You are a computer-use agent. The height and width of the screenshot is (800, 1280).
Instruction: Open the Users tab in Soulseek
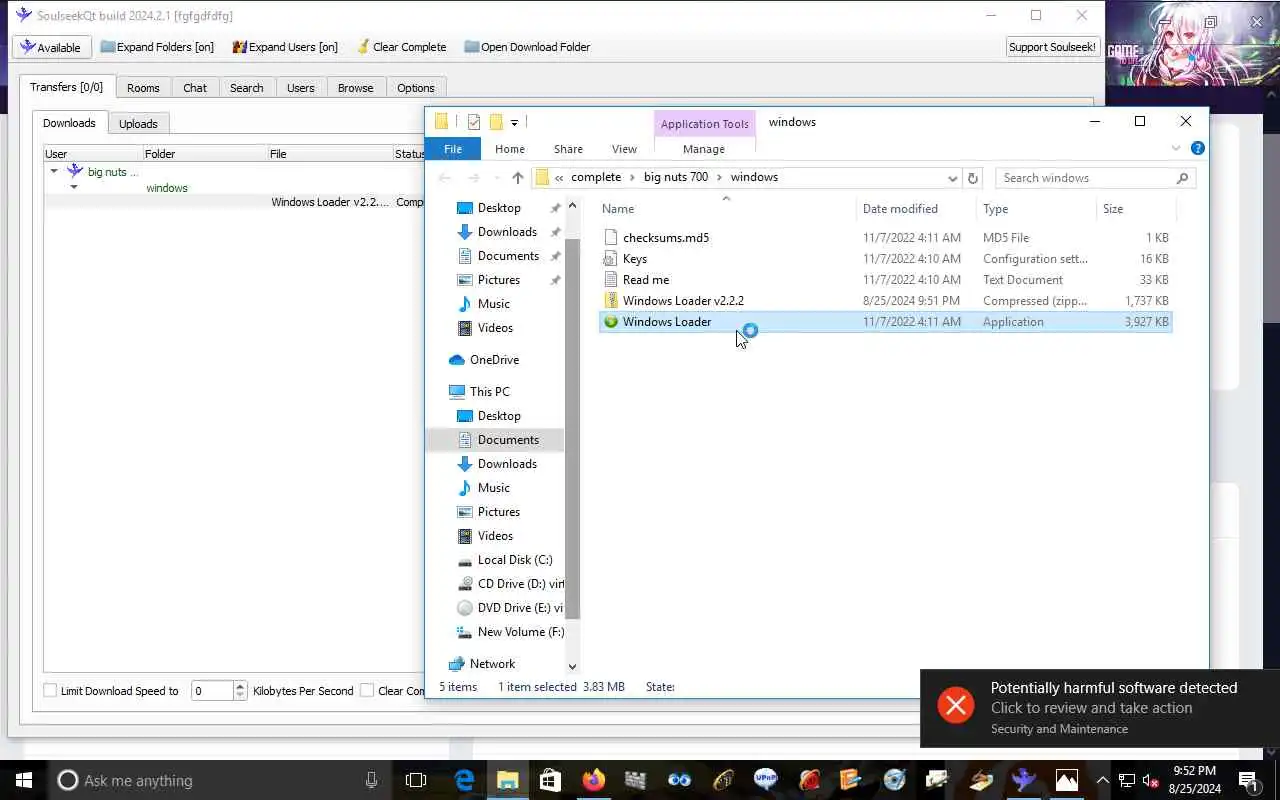[x=301, y=88]
